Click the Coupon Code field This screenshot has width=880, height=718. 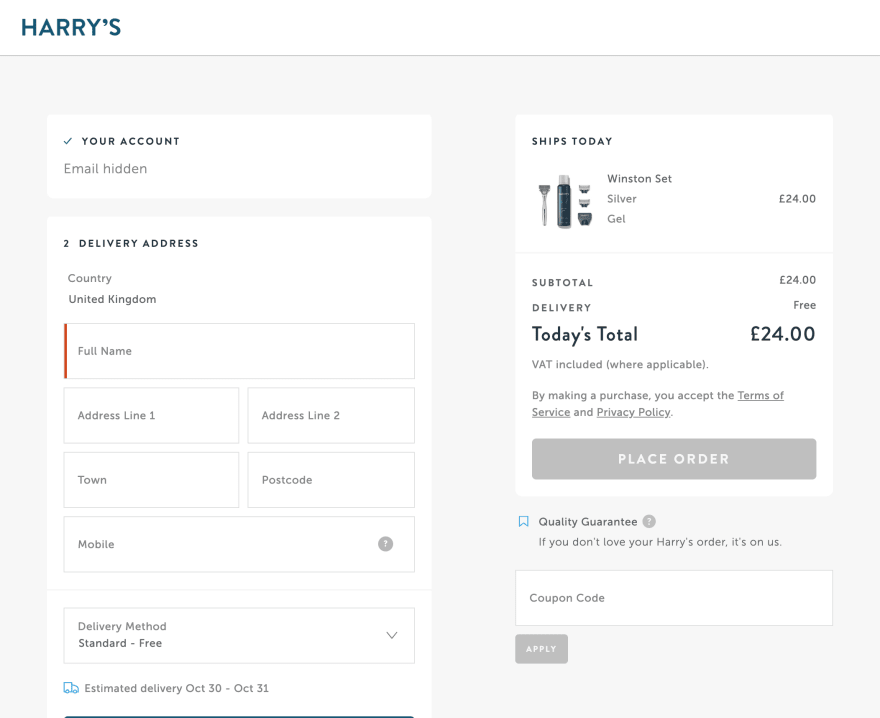[x=674, y=598]
